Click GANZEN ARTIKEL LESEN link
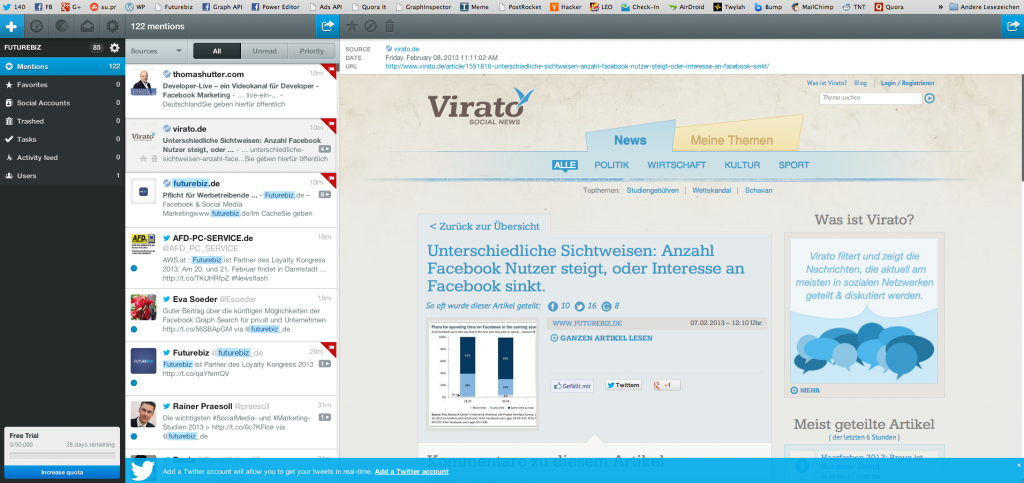The width and height of the screenshot is (1024, 483). click(x=601, y=338)
